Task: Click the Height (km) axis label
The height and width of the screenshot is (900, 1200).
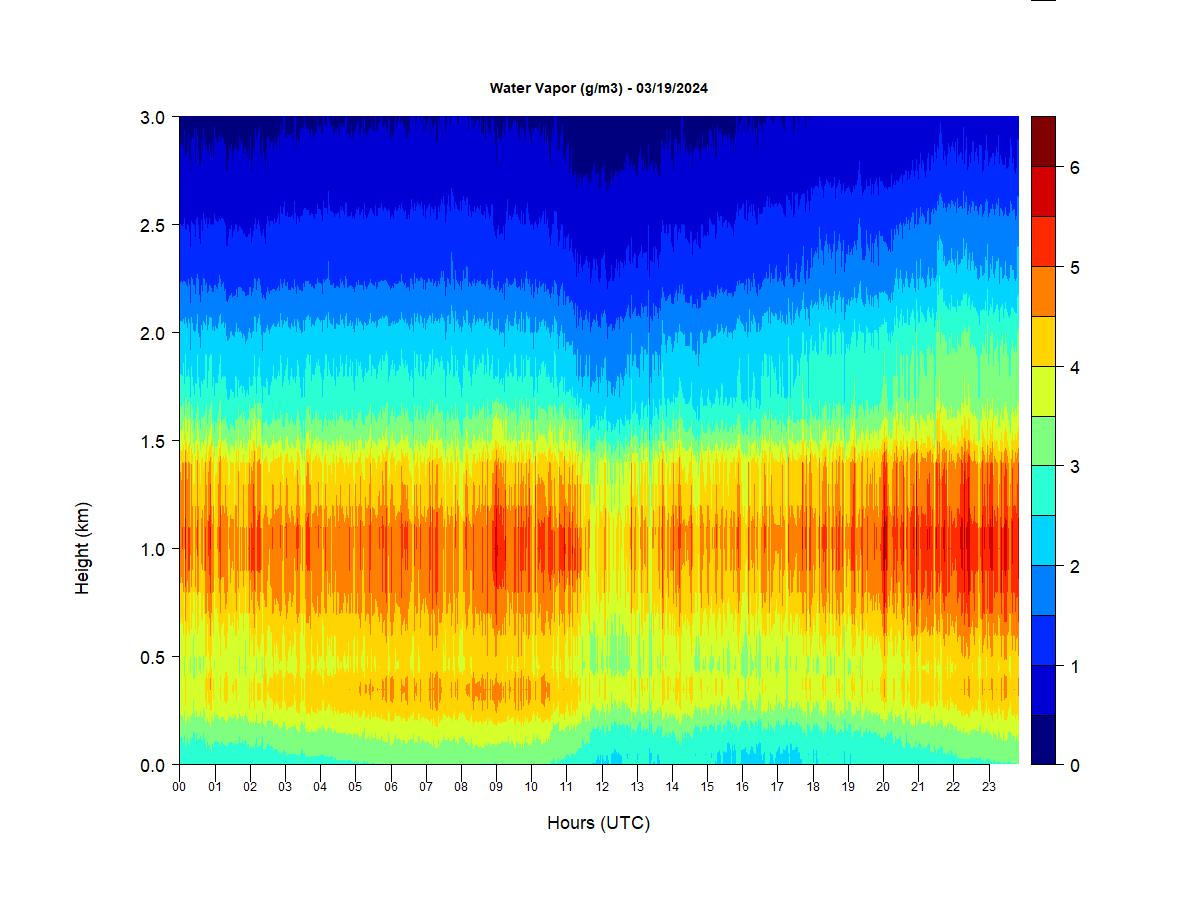Action: pos(83,548)
